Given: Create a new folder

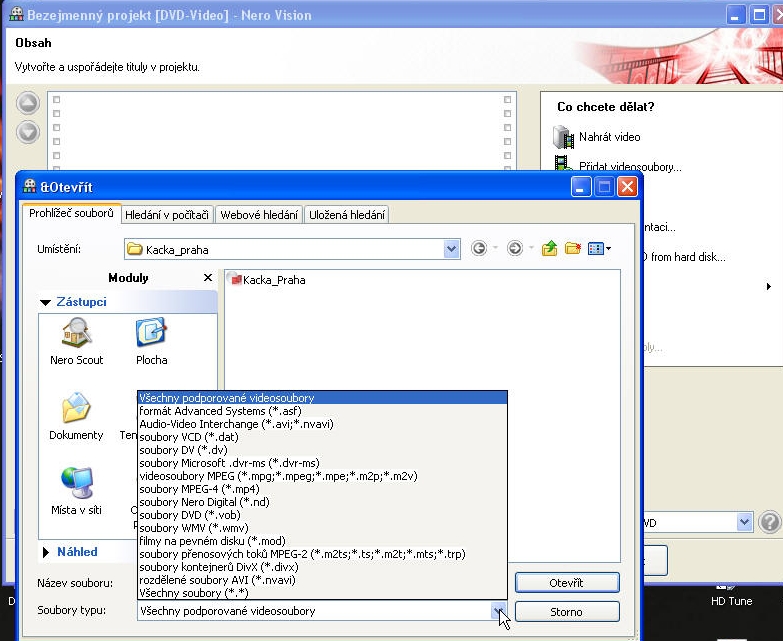Looking at the screenshot, I should [573, 249].
